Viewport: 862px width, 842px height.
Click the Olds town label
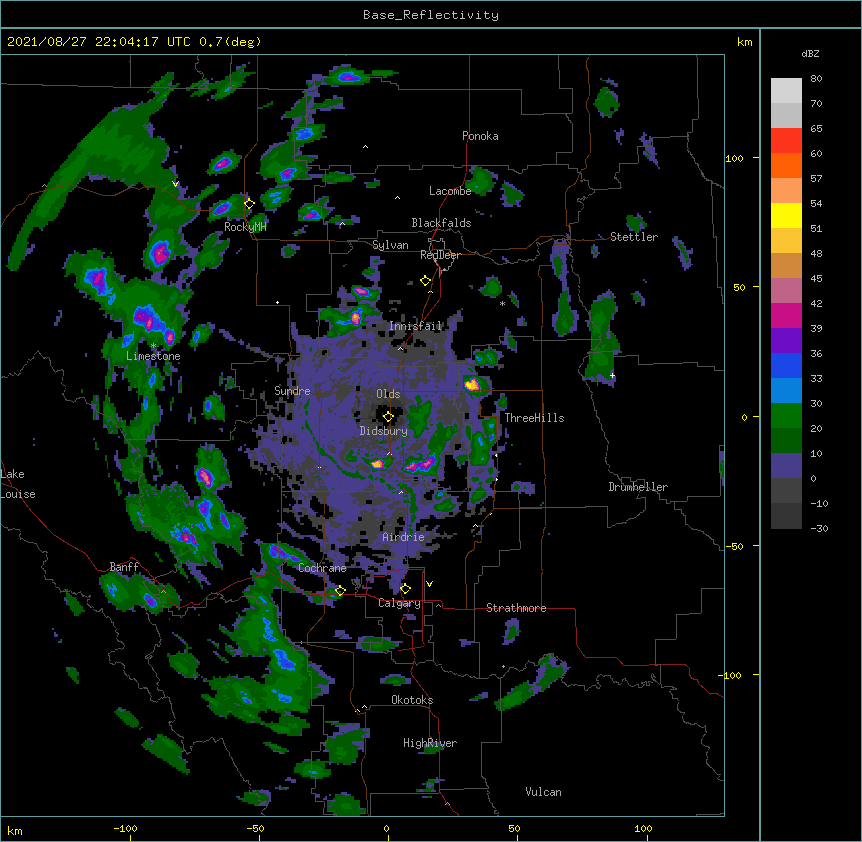click(388, 394)
